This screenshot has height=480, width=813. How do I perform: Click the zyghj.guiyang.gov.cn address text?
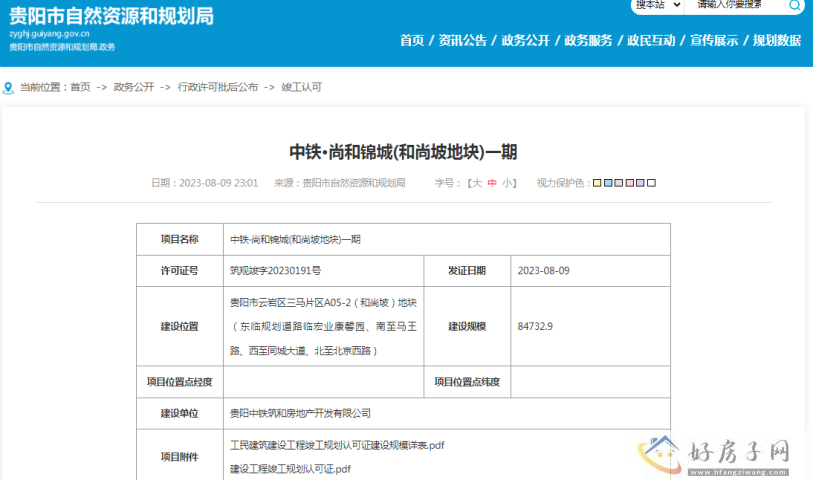click(49, 34)
